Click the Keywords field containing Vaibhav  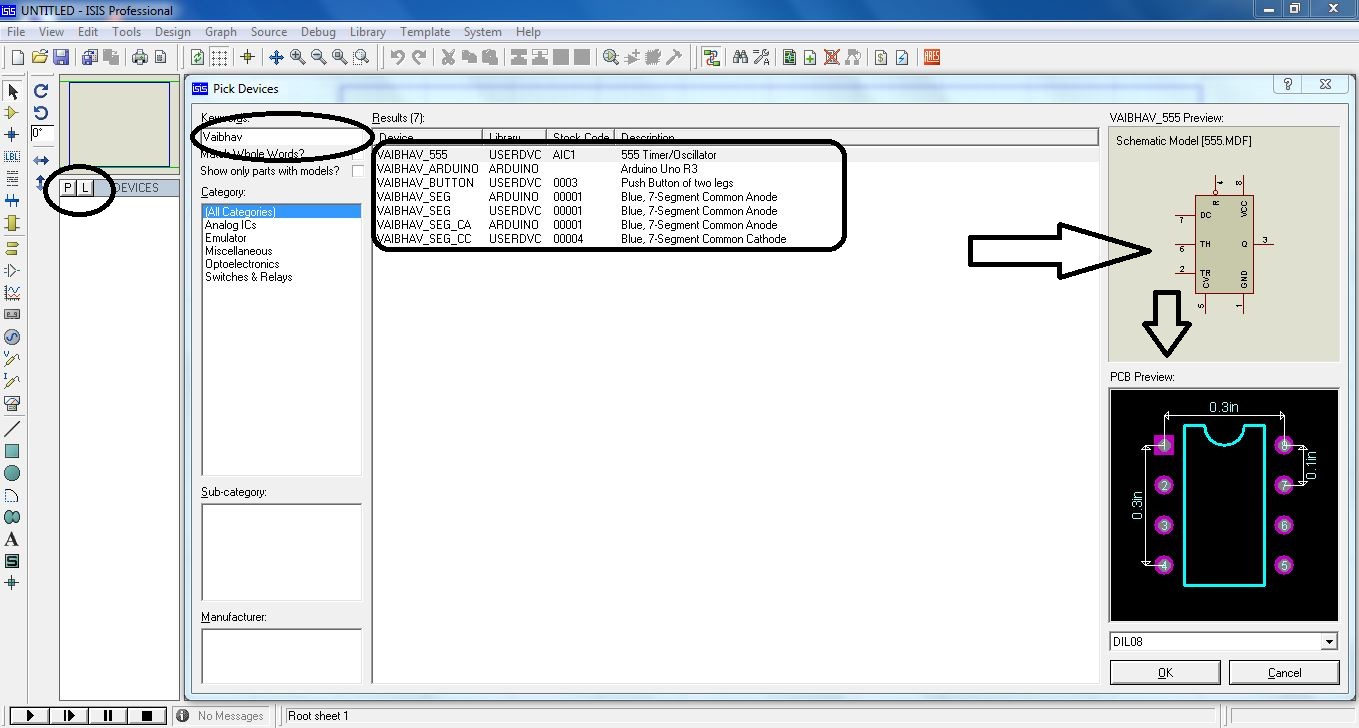click(x=282, y=136)
